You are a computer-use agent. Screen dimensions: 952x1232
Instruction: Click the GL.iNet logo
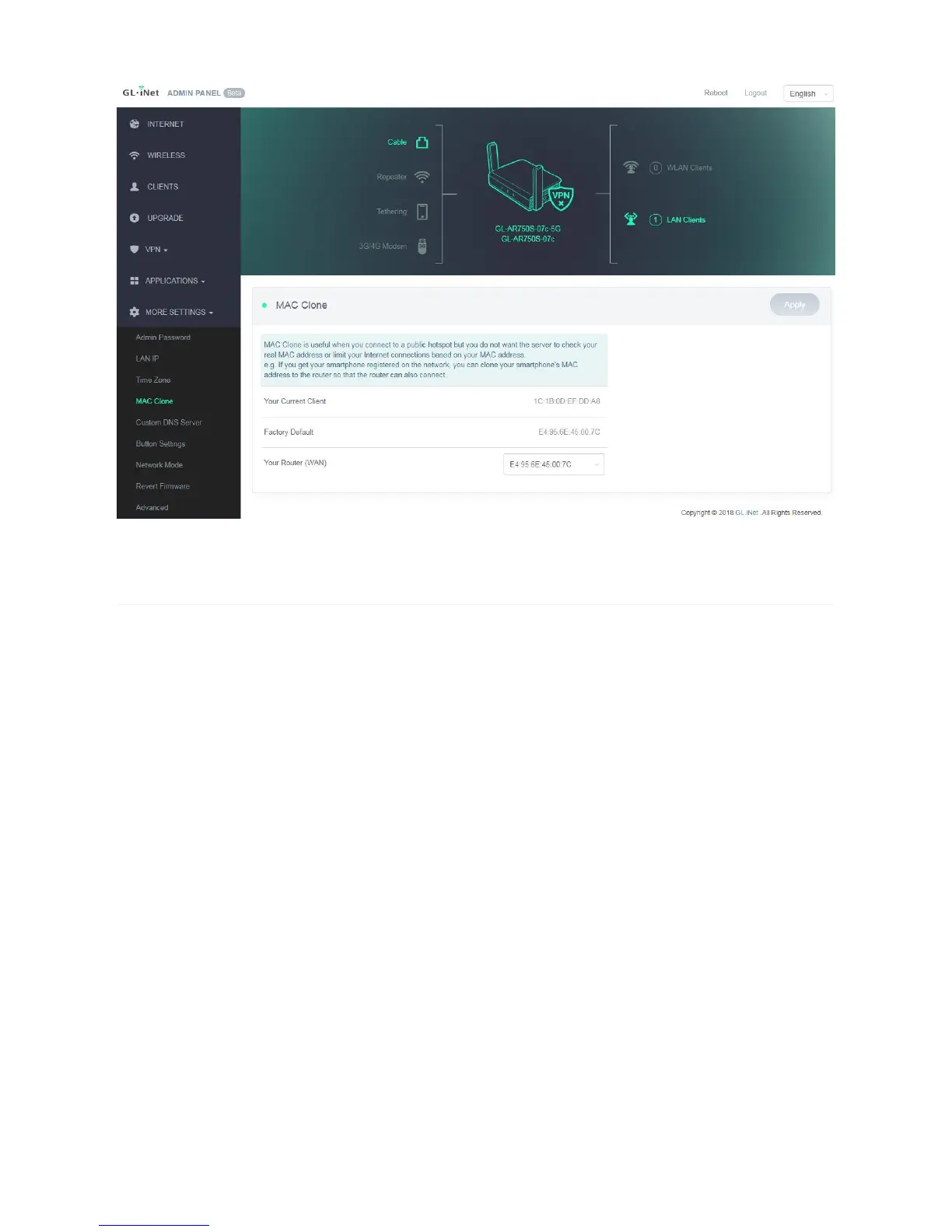click(x=141, y=92)
